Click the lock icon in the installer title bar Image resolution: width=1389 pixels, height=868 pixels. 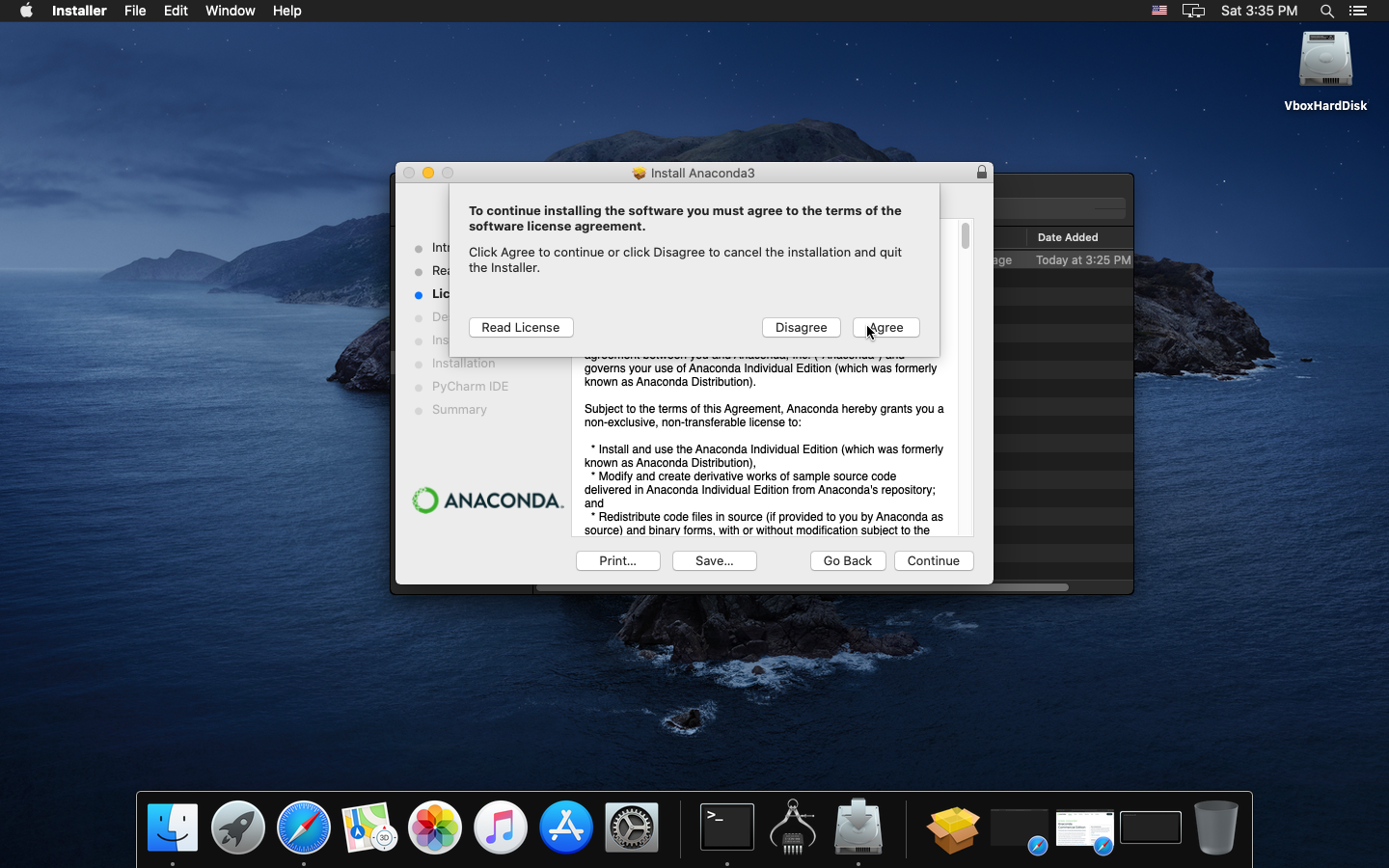click(x=982, y=173)
